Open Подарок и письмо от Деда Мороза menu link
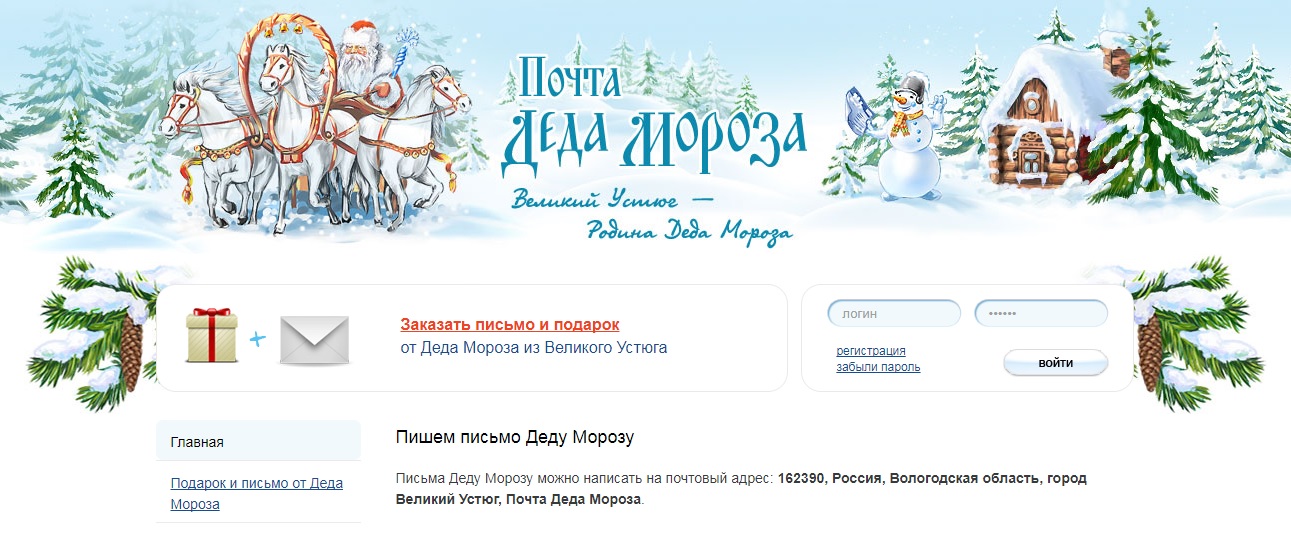The width and height of the screenshot is (1291, 534). tap(257, 493)
